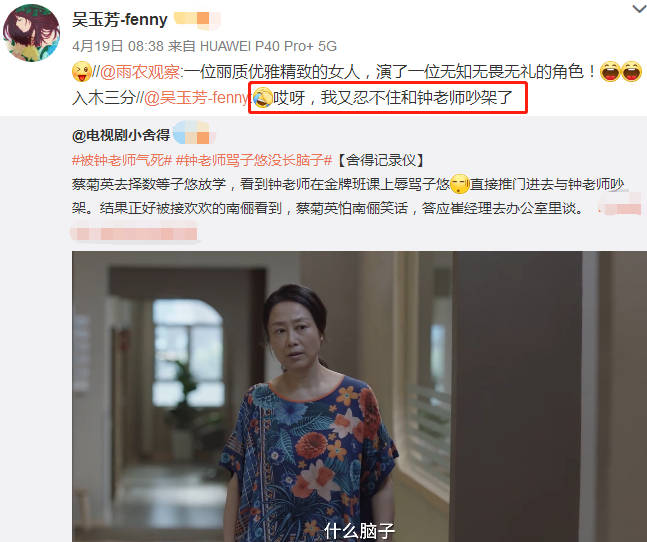The image size is (647, 542).
Task: Open the 4月19日 08:38 timestamp link
Action: click(x=118, y=46)
